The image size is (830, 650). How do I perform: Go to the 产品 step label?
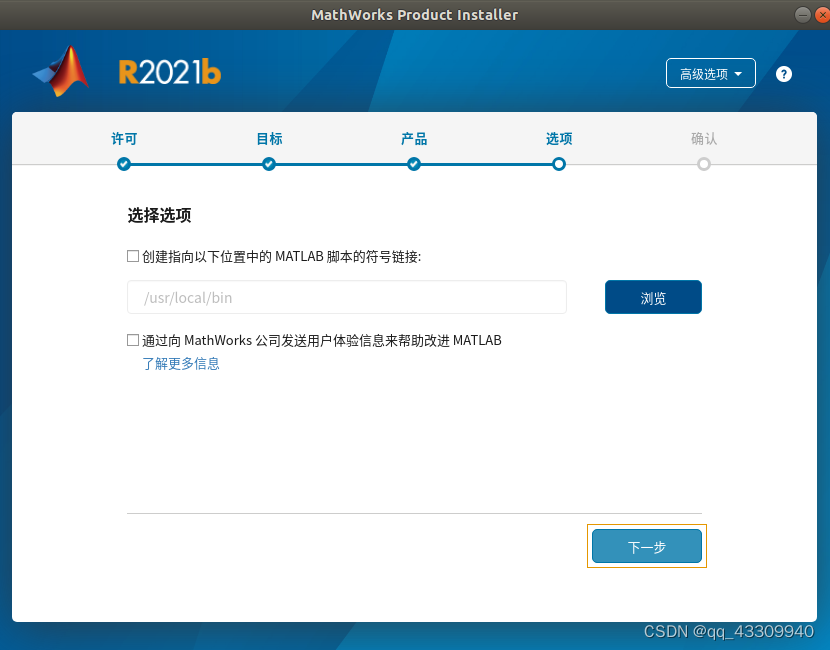click(414, 139)
